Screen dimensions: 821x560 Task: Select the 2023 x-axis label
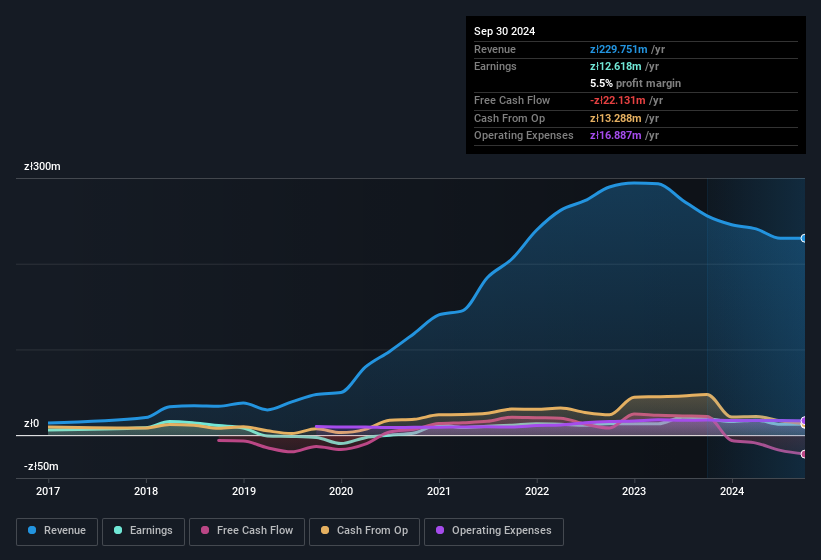click(634, 491)
